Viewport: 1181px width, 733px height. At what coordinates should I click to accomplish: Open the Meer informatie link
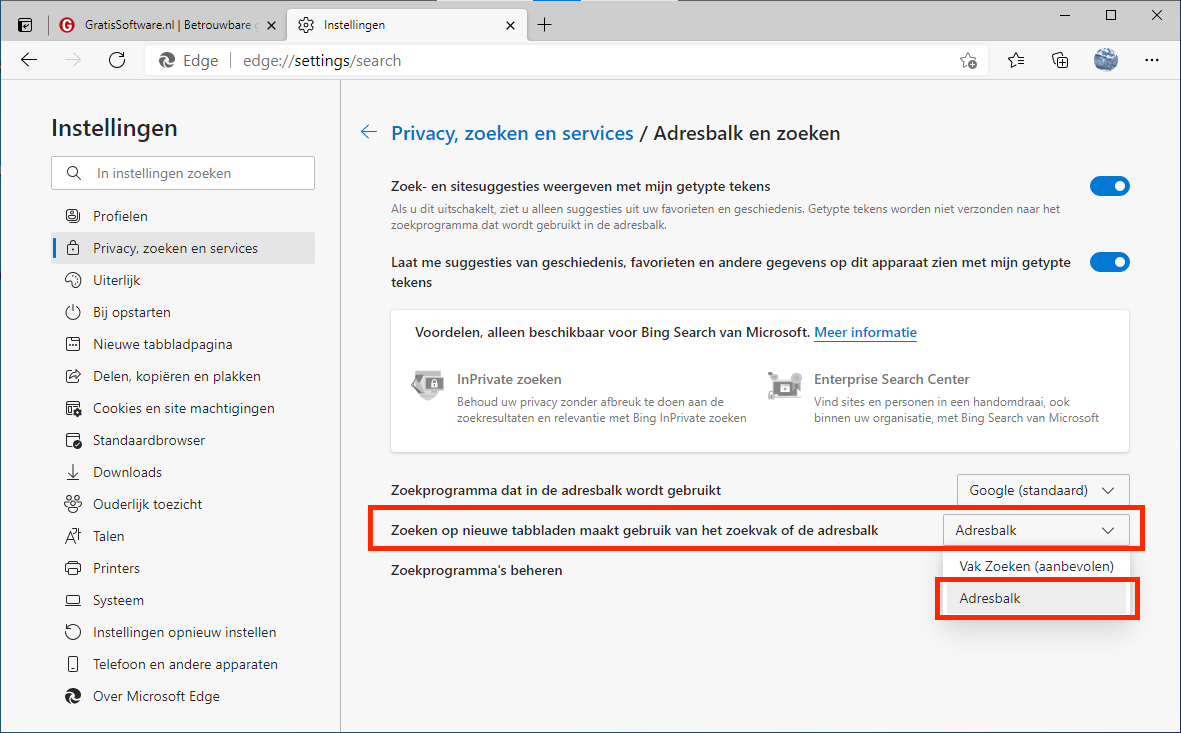[x=865, y=332]
